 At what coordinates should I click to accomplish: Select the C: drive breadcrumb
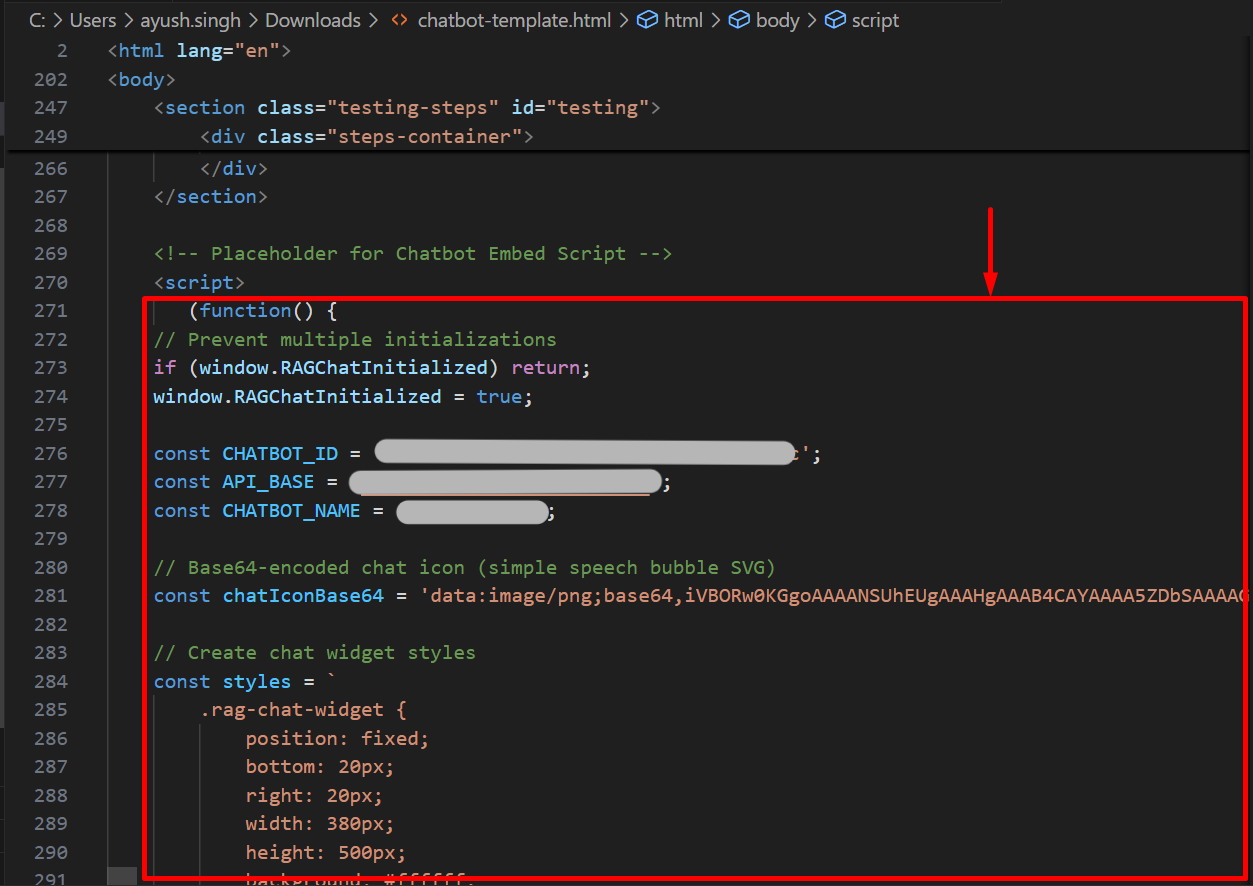[38, 20]
